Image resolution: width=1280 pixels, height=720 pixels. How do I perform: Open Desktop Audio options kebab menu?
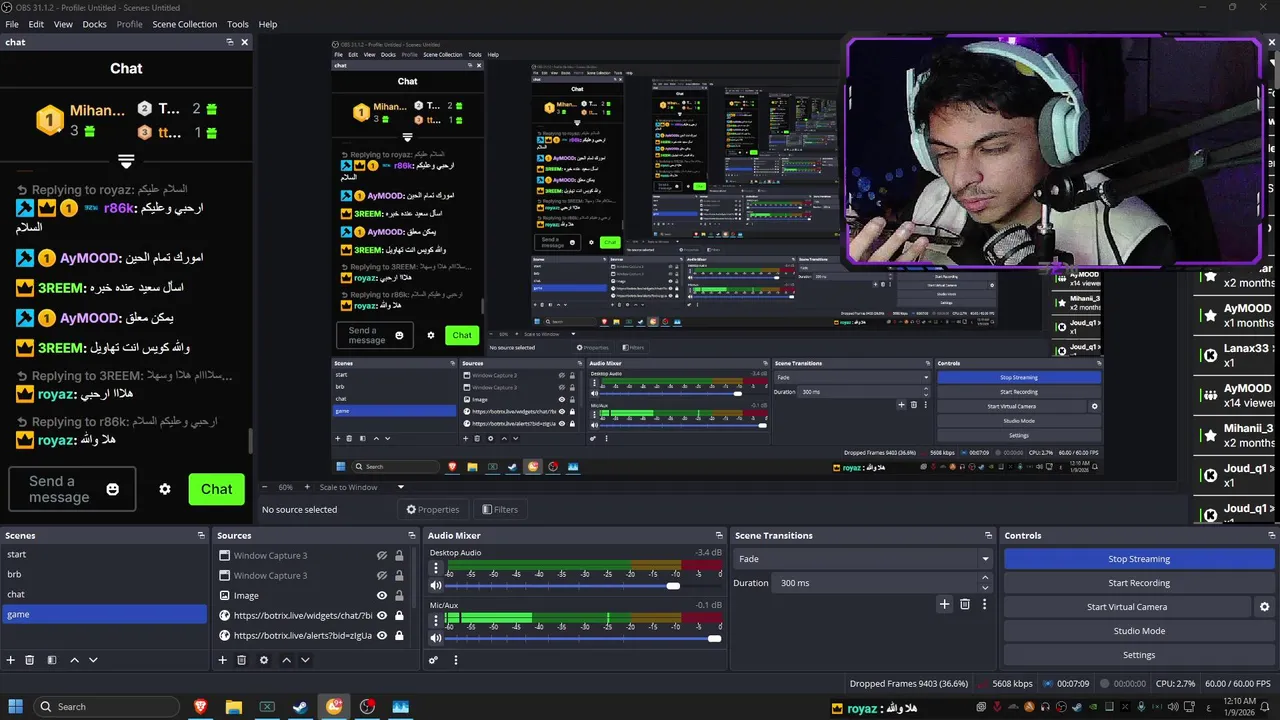pyautogui.click(x=436, y=568)
